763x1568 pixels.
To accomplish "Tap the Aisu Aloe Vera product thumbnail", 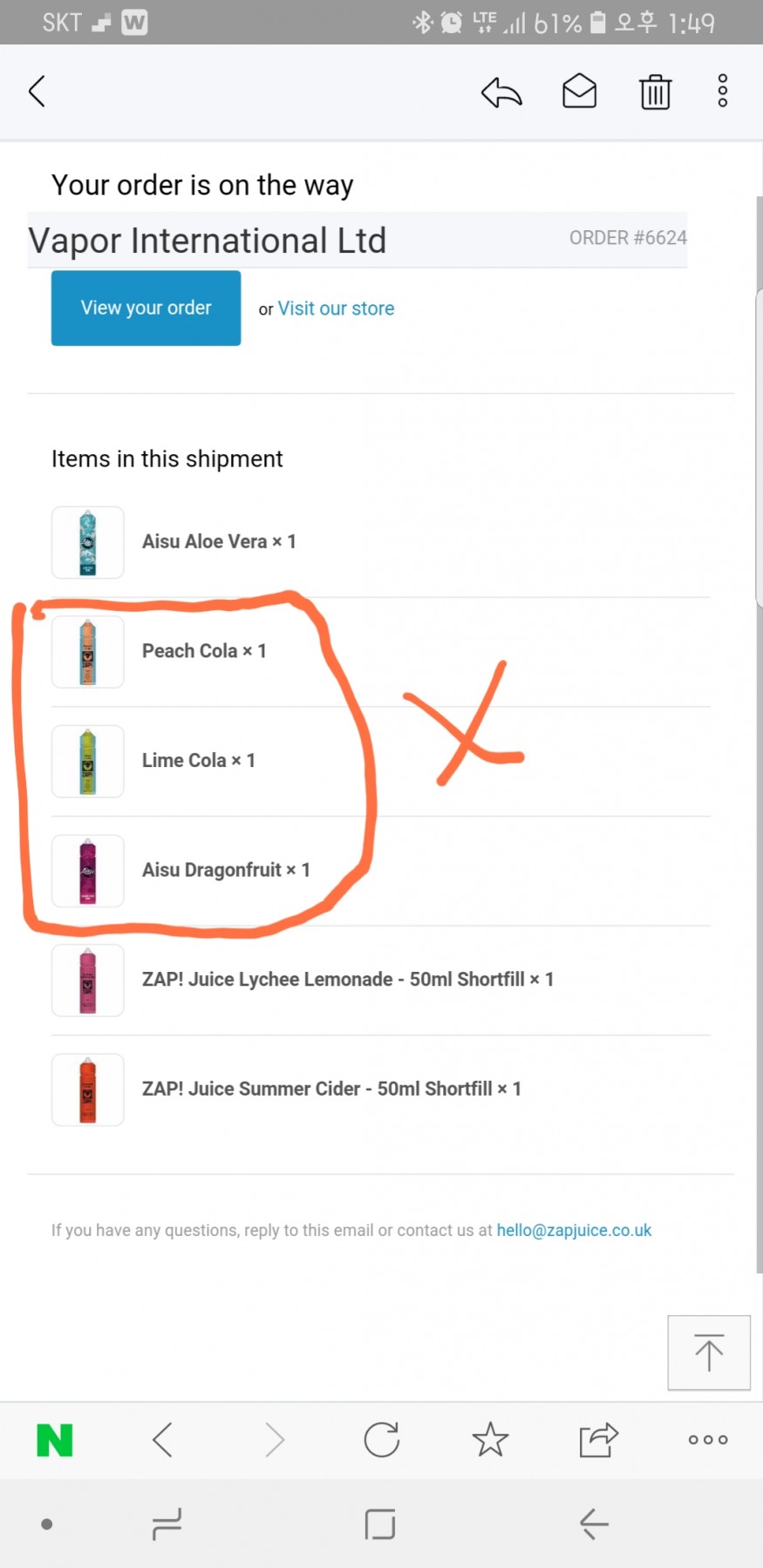I will pos(88,542).
